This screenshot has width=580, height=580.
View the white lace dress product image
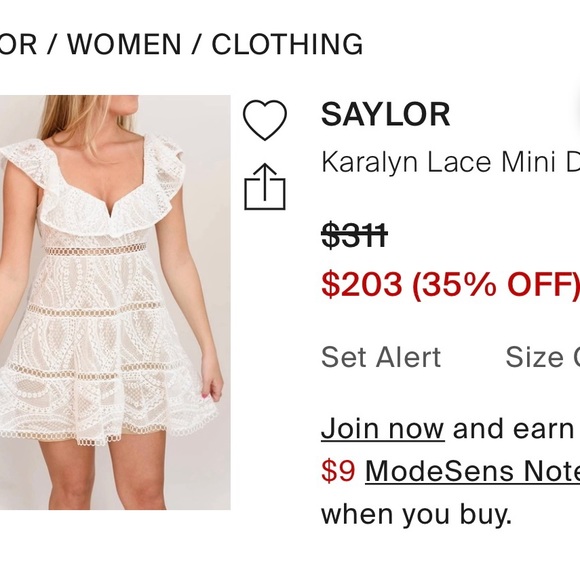115,302
